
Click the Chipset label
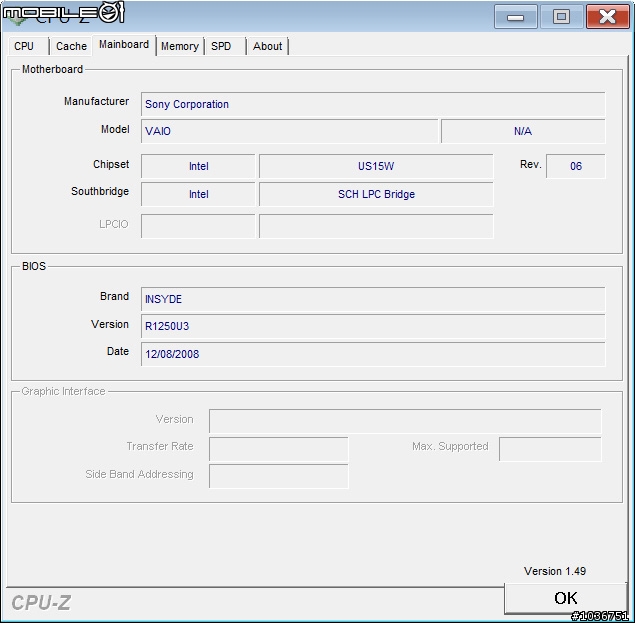(111, 164)
